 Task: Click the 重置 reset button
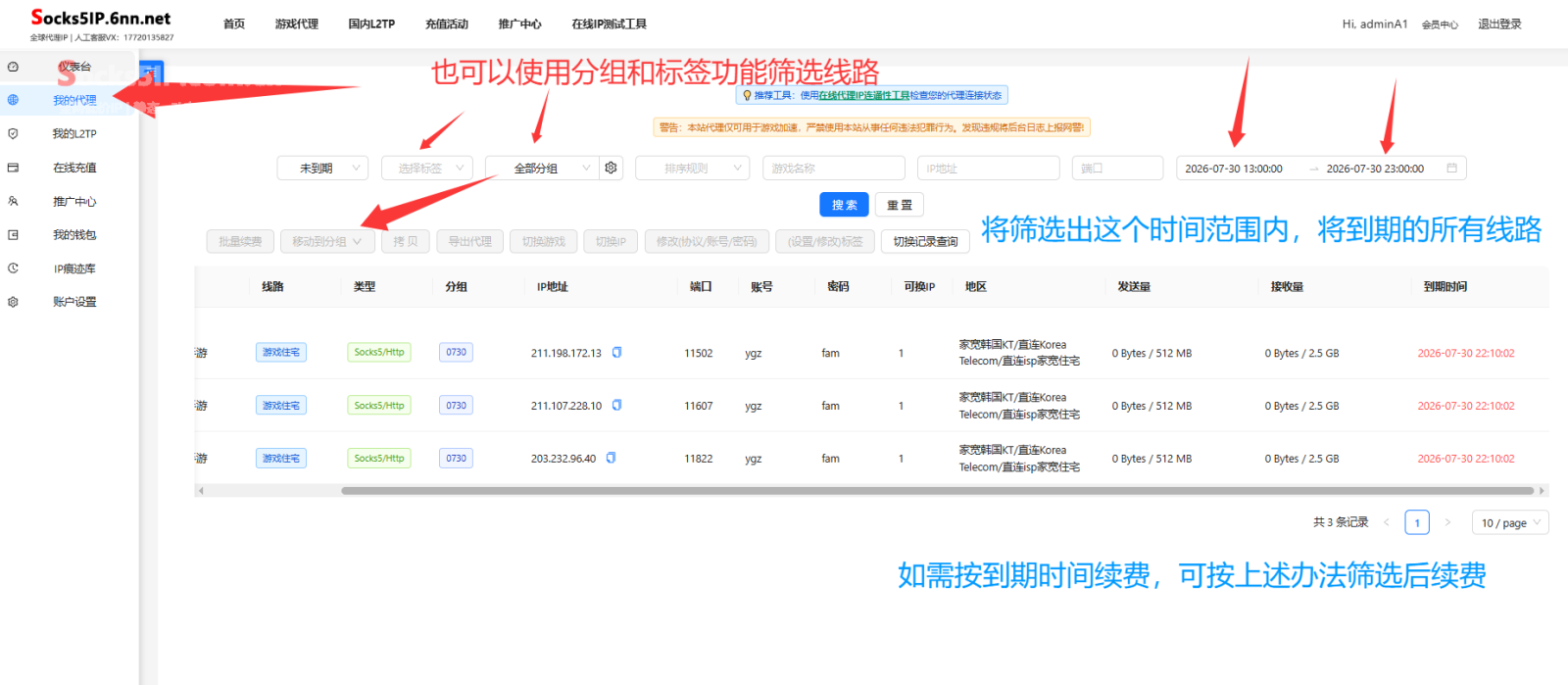click(900, 204)
